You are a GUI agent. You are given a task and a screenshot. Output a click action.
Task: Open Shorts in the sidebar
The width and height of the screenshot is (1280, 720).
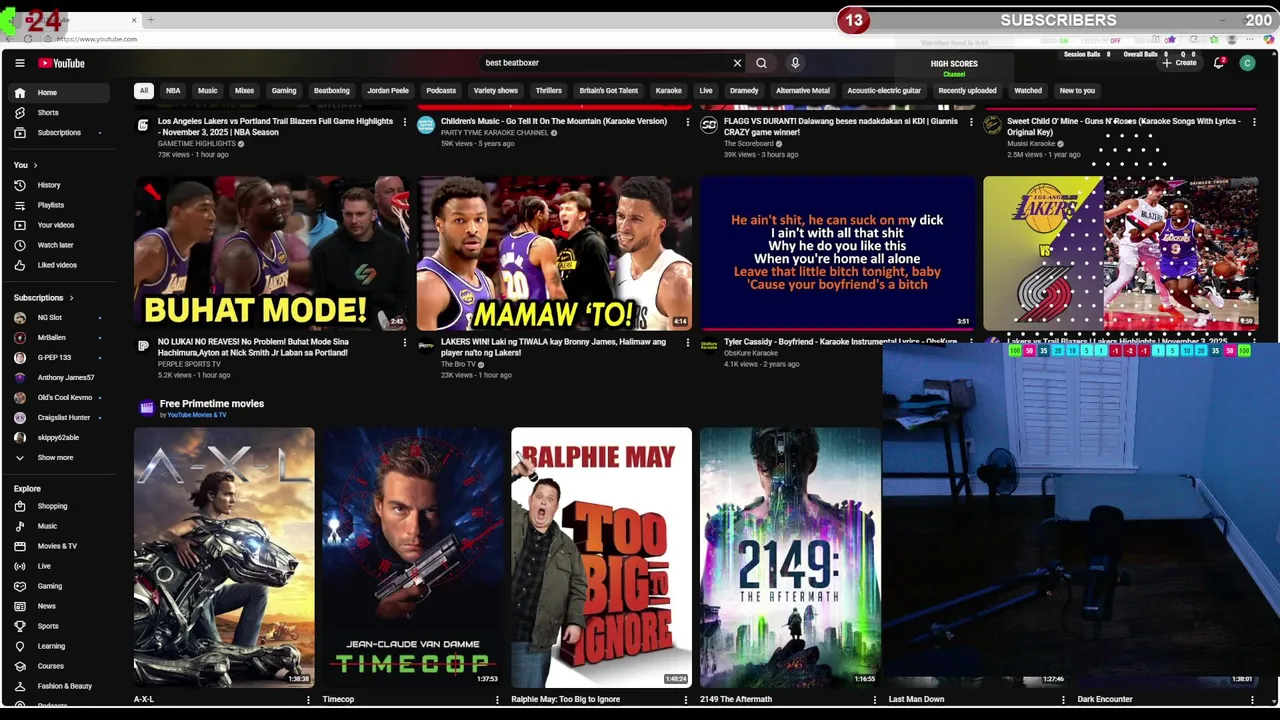coord(61,112)
